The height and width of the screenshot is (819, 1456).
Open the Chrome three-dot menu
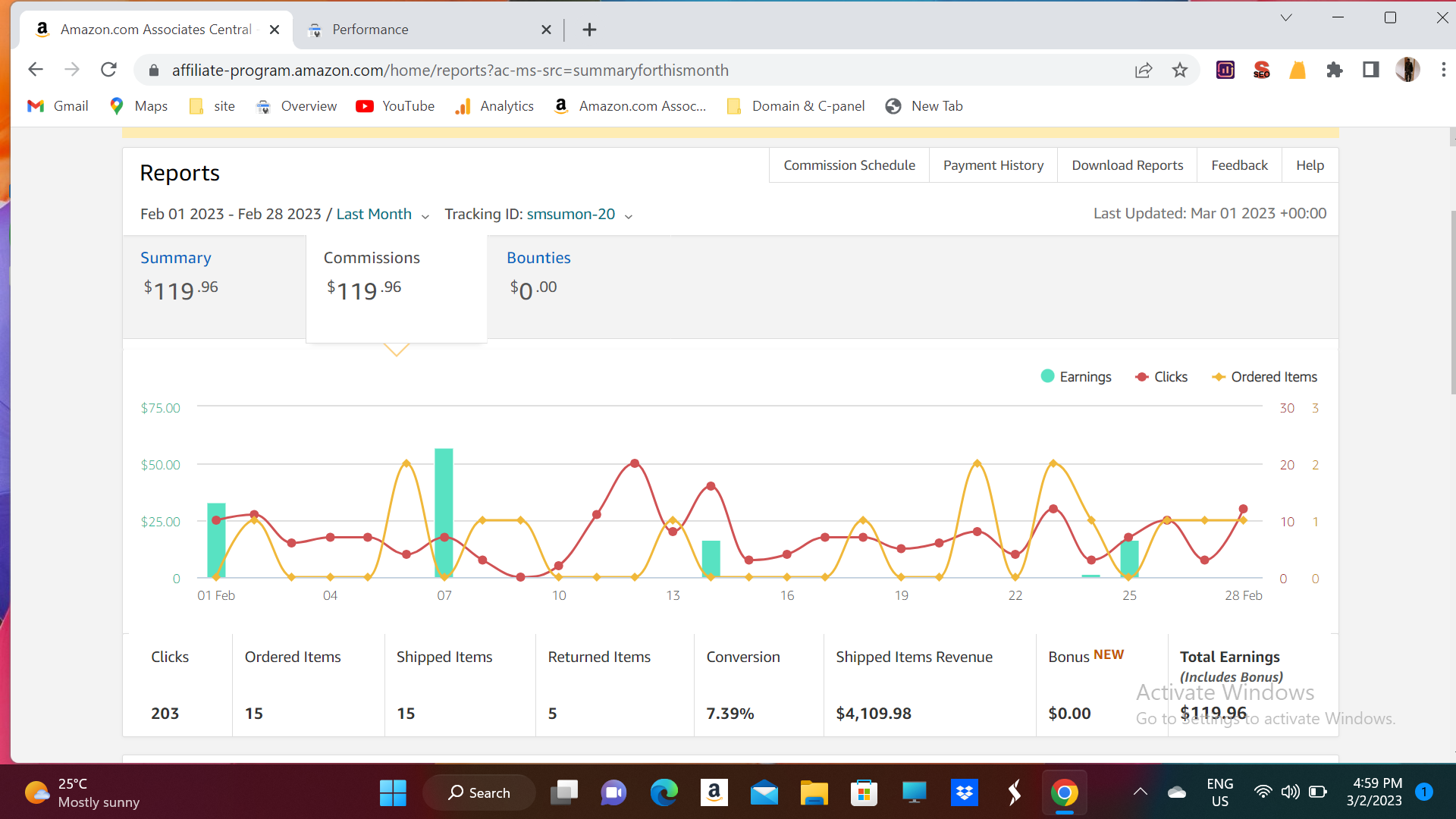[1443, 70]
